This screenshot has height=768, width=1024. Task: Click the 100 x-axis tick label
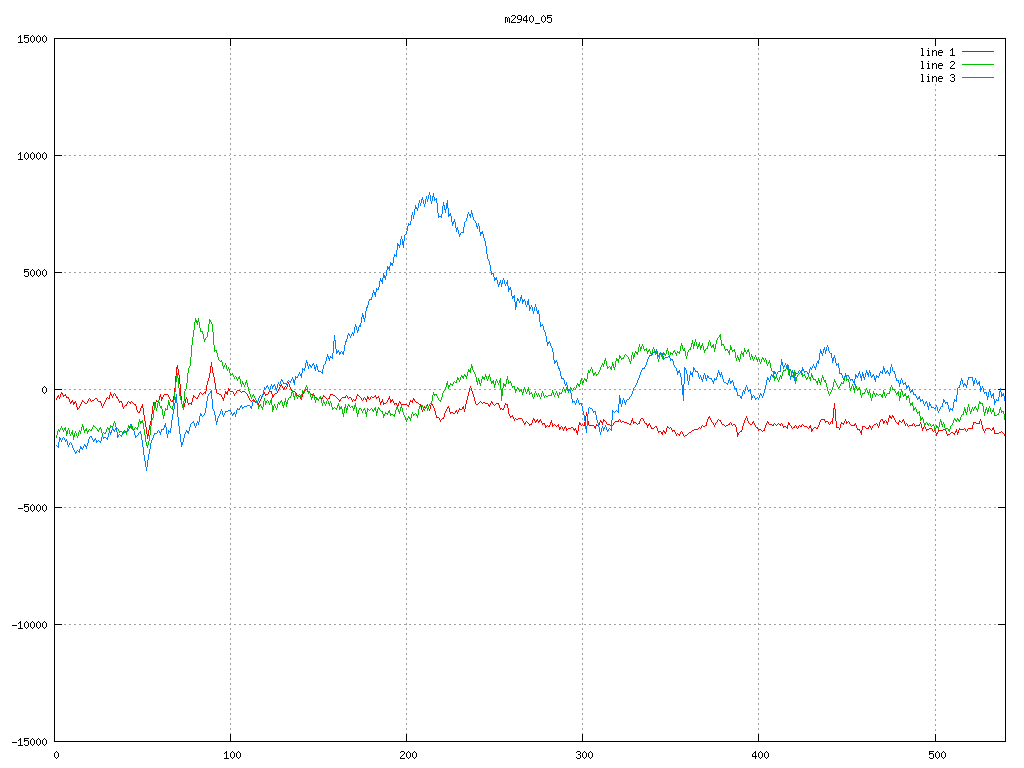click(231, 755)
